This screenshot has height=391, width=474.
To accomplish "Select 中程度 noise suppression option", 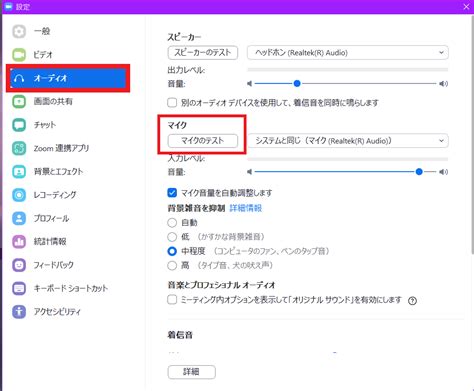I will 172,251.
